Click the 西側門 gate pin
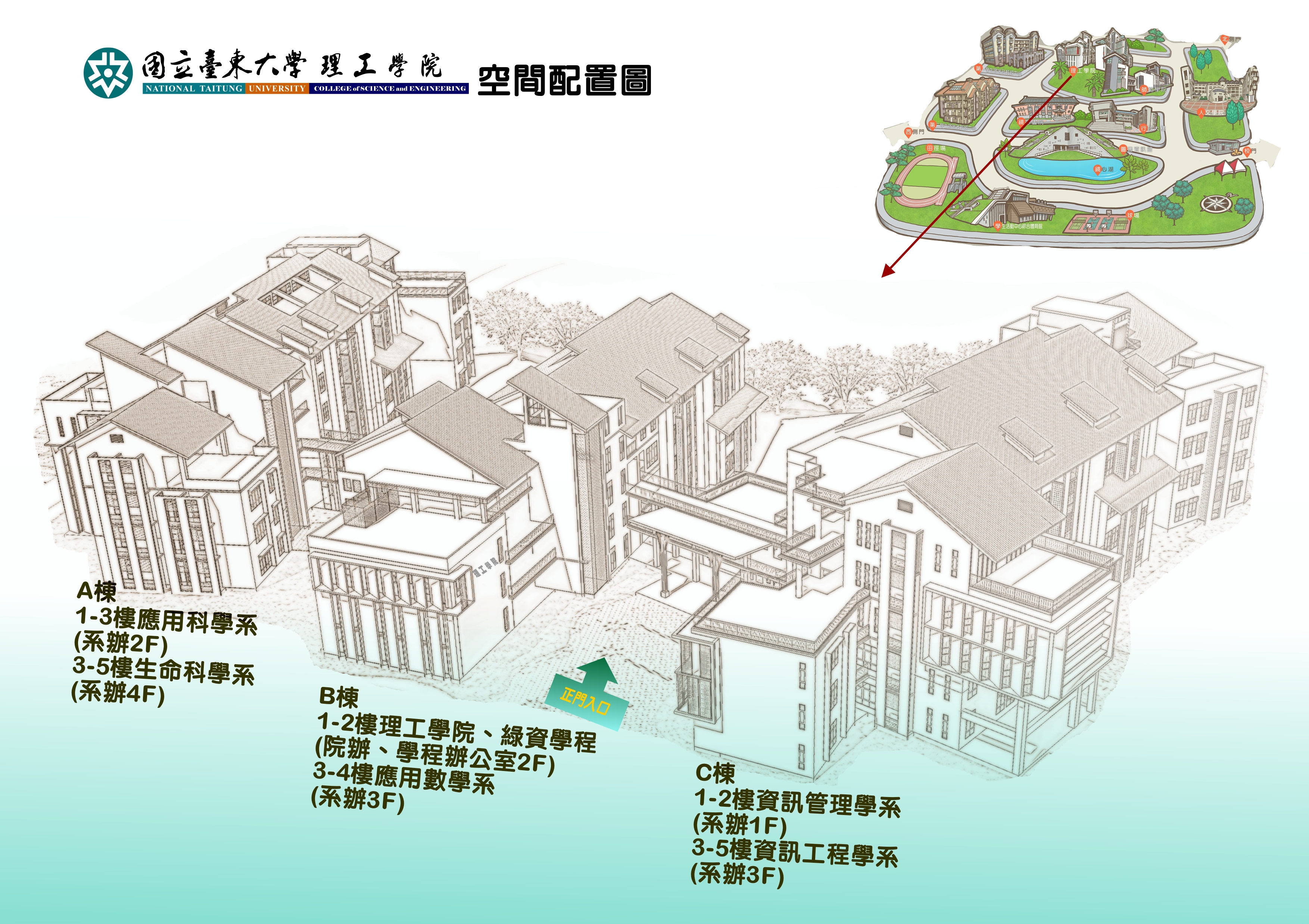This screenshot has width=1309, height=924. tap(908, 132)
